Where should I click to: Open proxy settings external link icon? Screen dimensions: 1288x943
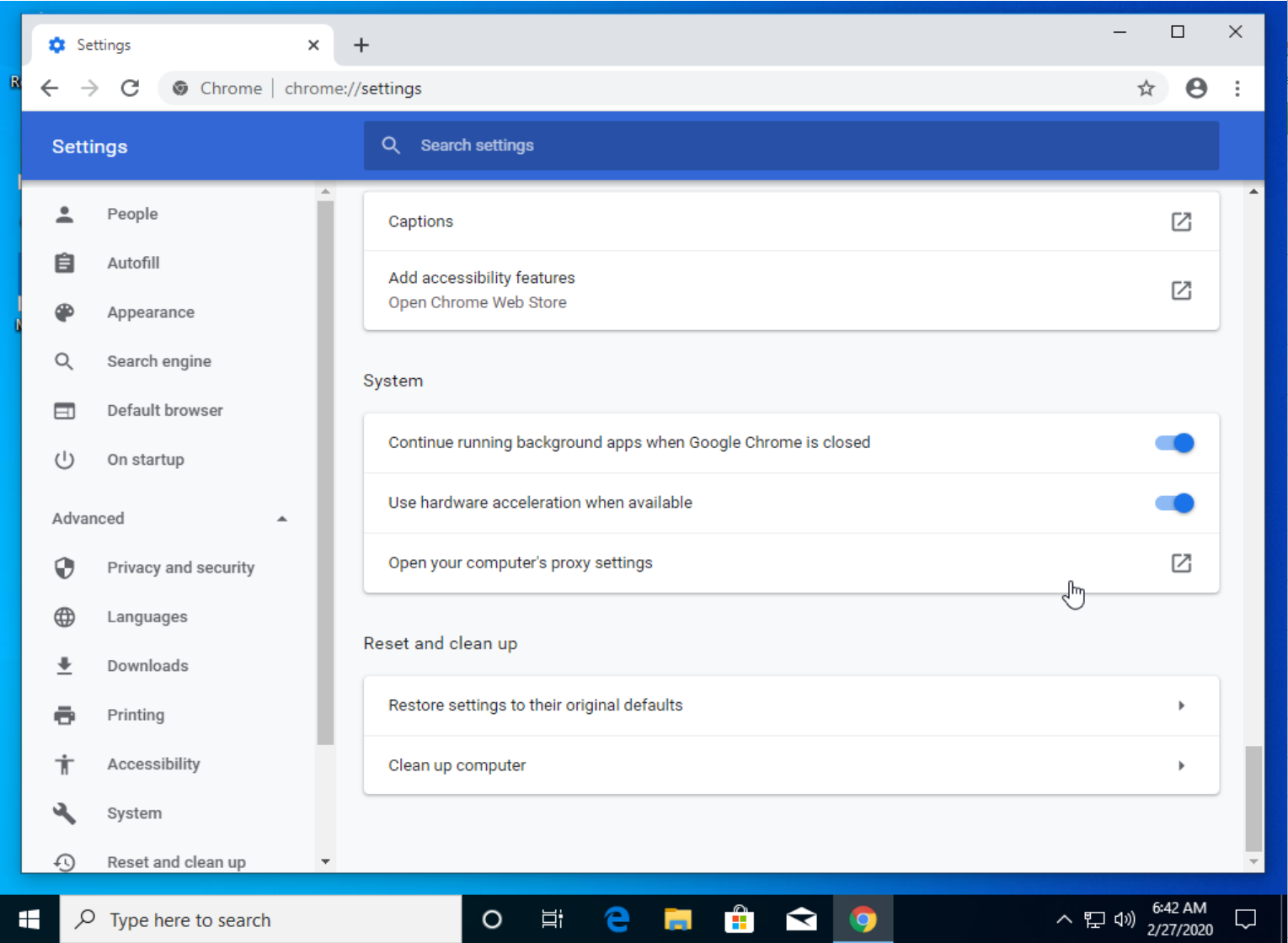coord(1181,563)
